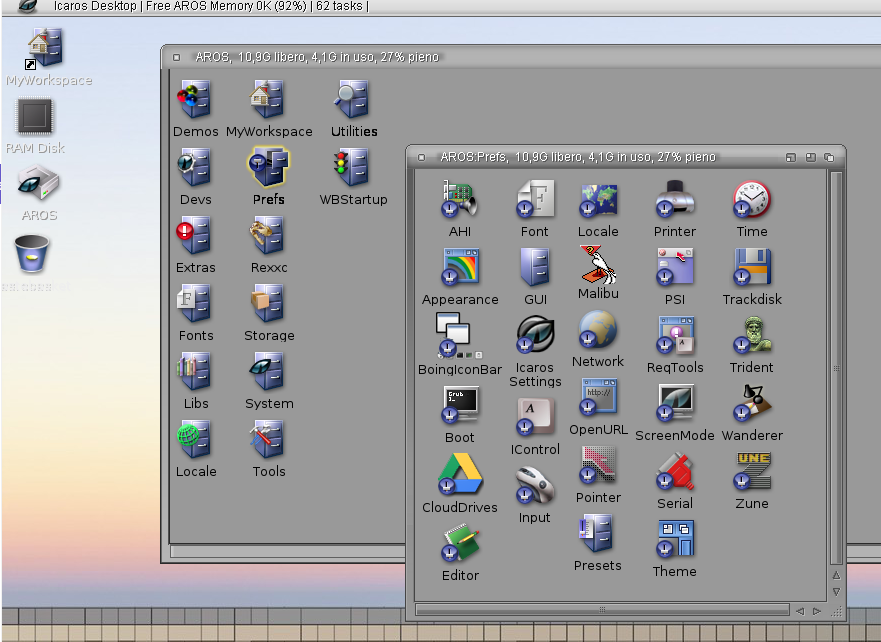The height and width of the screenshot is (642, 881).
Task: Open Locale icon in AROS:Prefs window
Action: [x=598, y=199]
